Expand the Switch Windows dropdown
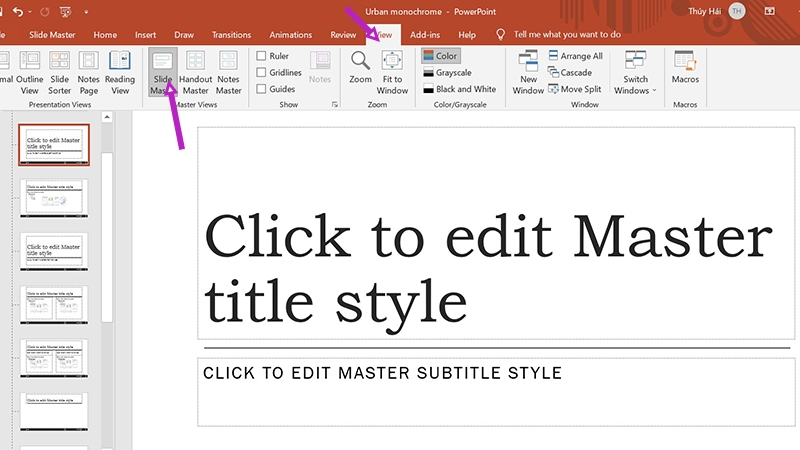 click(x=635, y=73)
